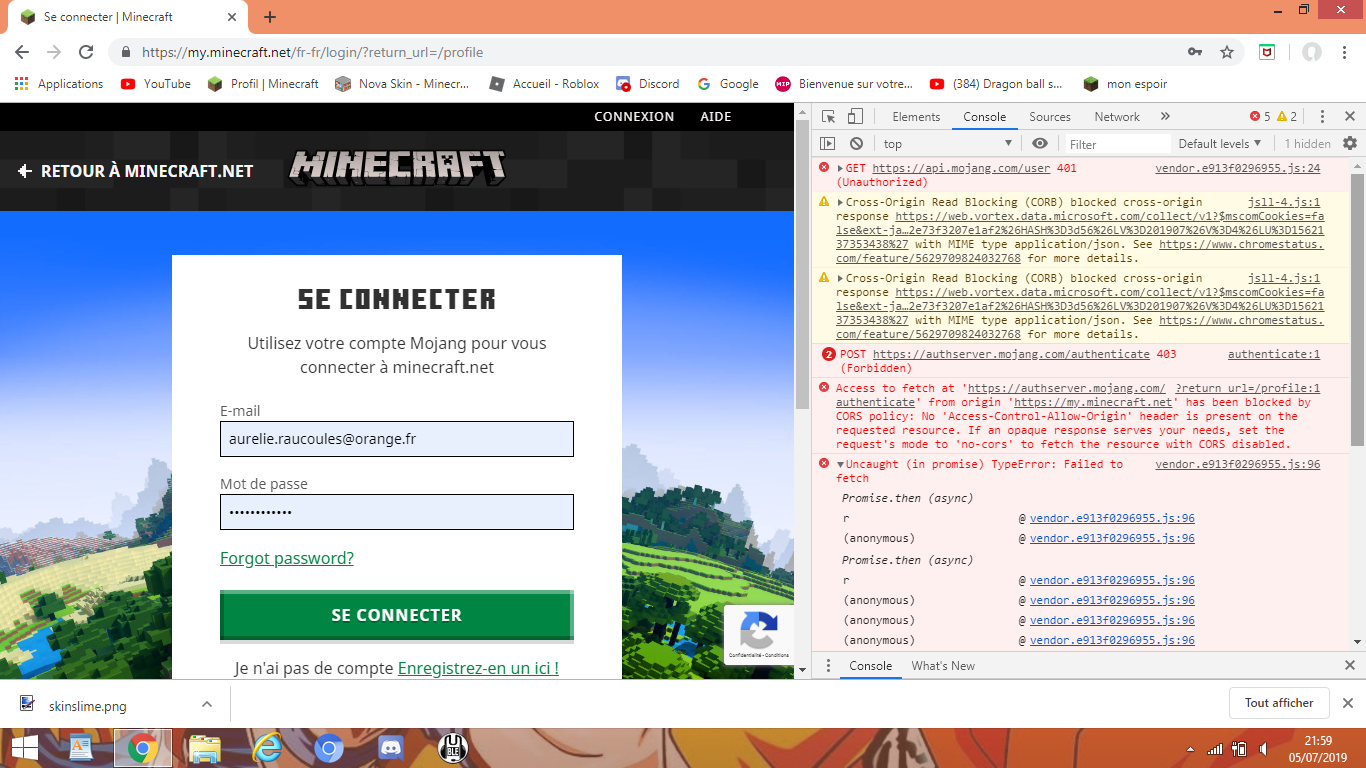Switch to the Elements tab

[x=916, y=117]
